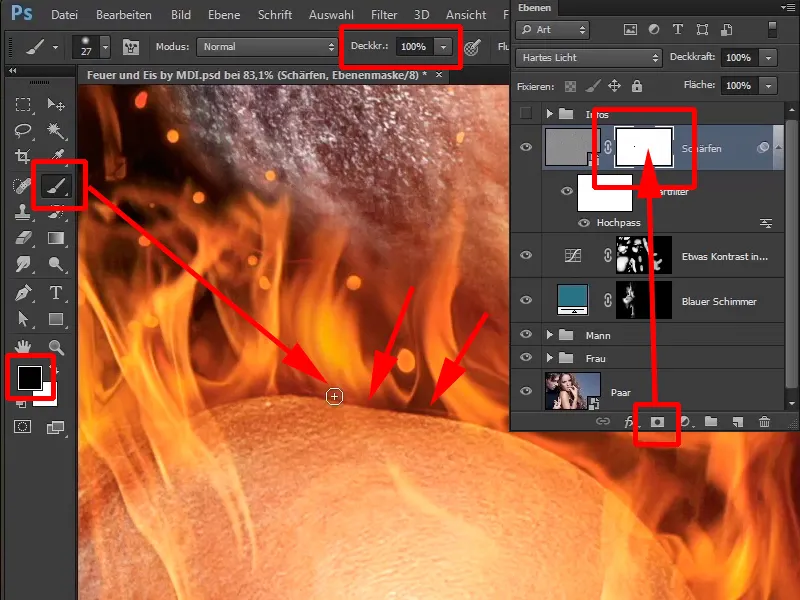The width and height of the screenshot is (800, 600).
Task: Create new adjustment layer icon
Action: (686, 422)
